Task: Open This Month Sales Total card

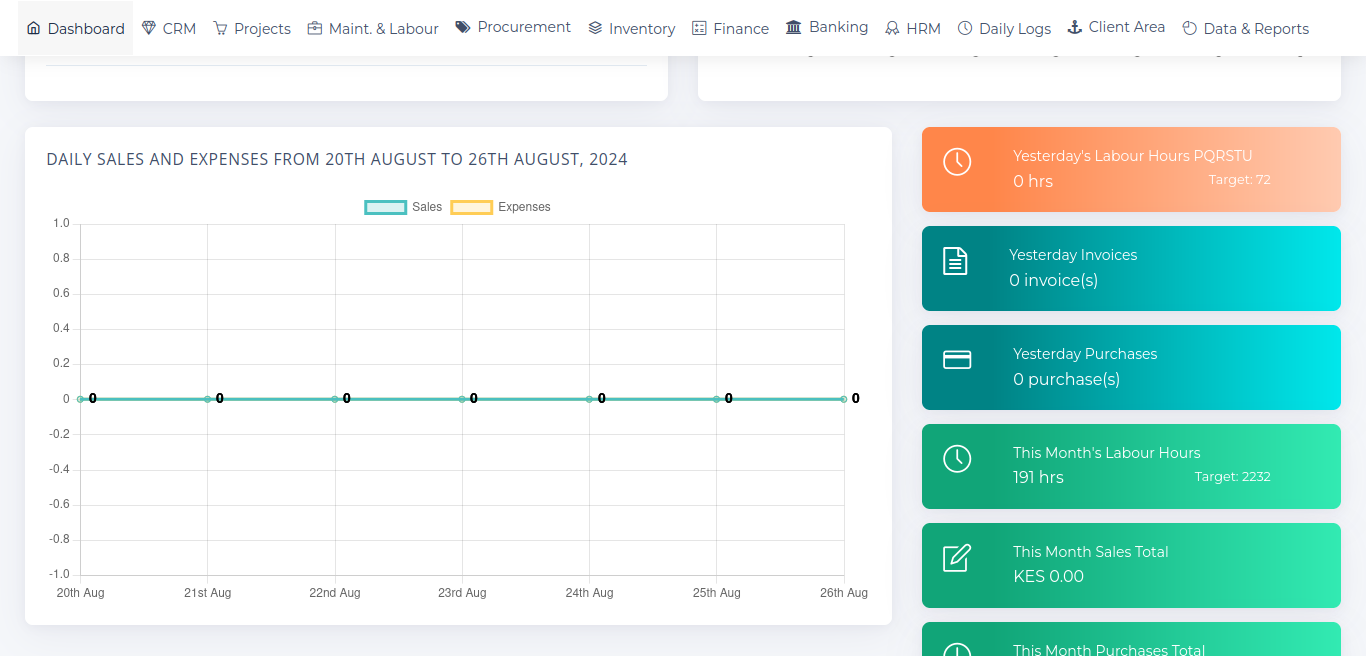Action: (x=1130, y=565)
